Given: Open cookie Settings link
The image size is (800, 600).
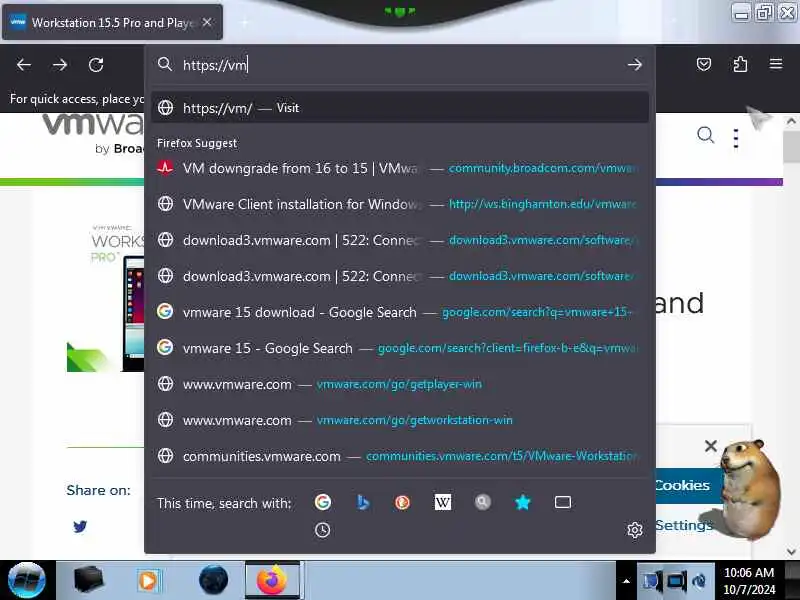Looking at the screenshot, I should click(x=684, y=525).
